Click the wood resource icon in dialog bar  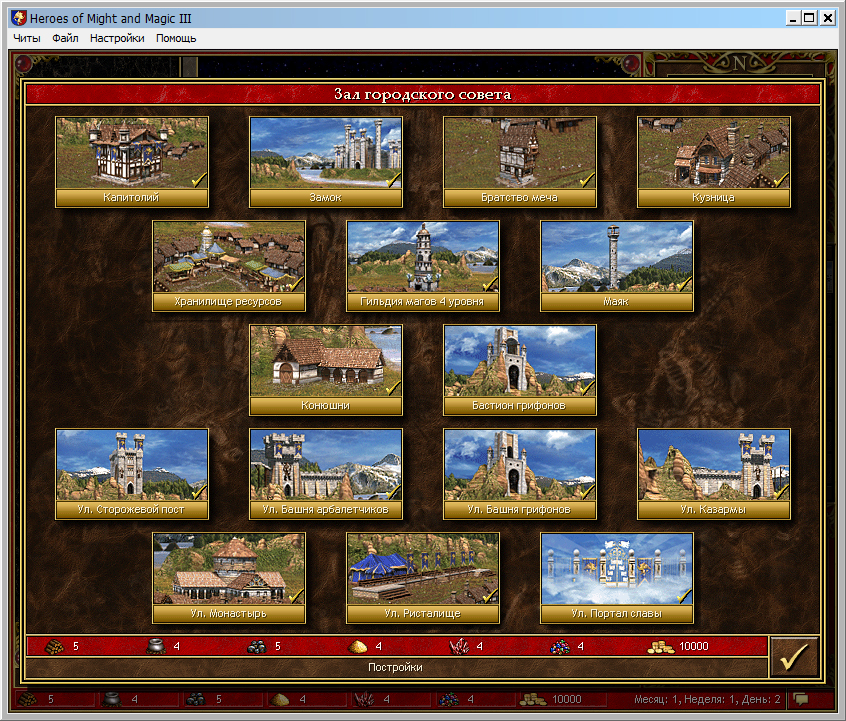pyautogui.click(x=54, y=646)
